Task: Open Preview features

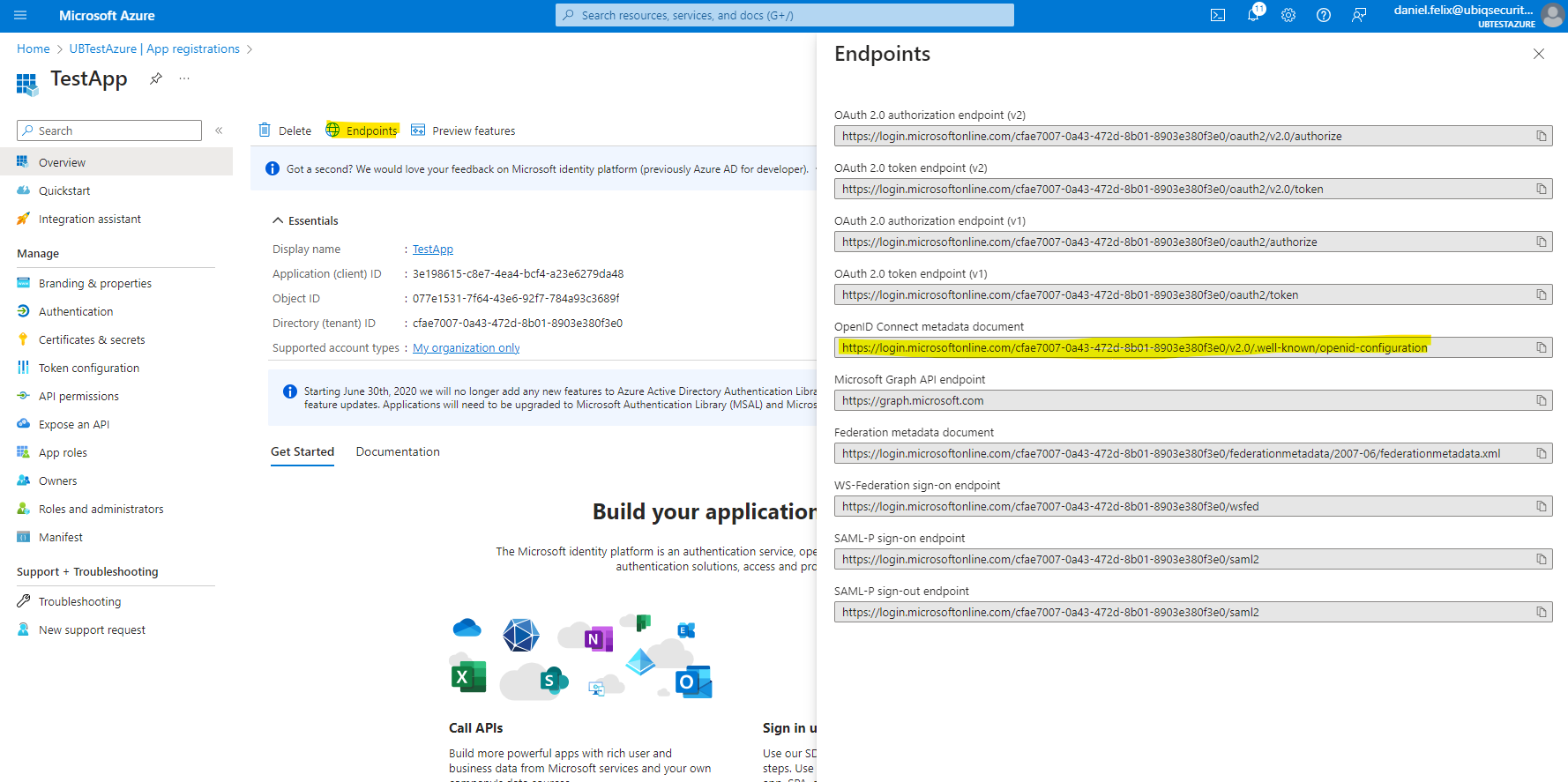Action: tap(463, 130)
